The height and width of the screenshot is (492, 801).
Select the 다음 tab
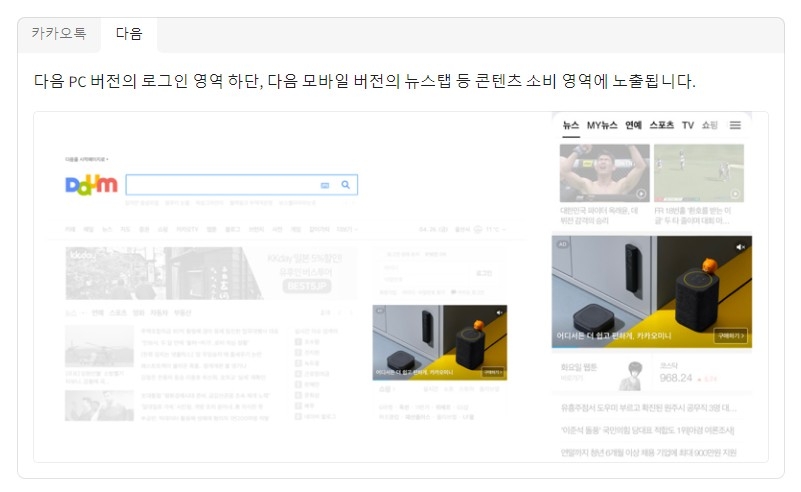pyautogui.click(x=129, y=34)
